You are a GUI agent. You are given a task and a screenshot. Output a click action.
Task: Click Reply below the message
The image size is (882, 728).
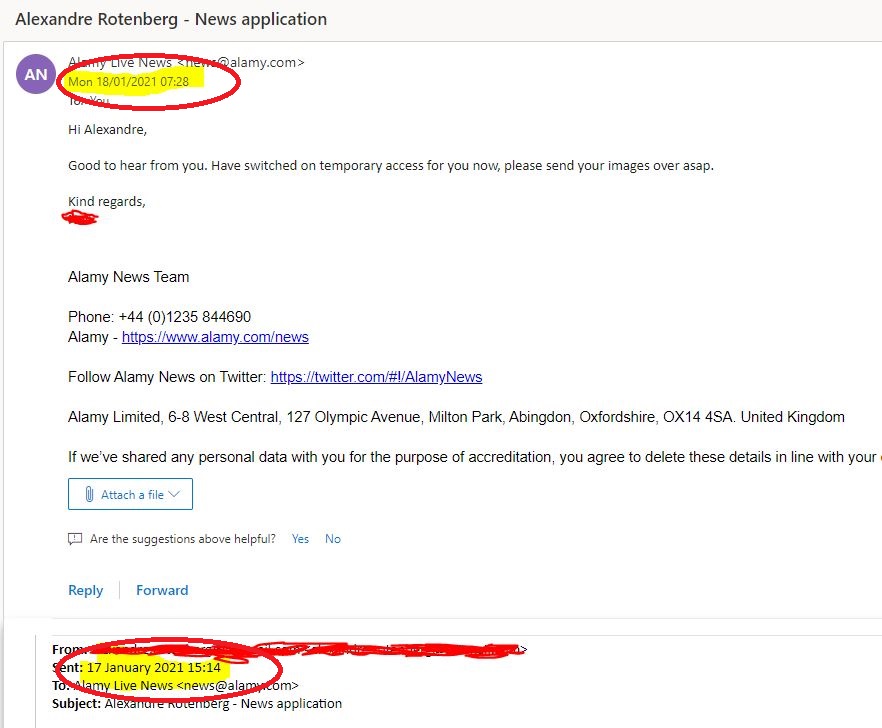tap(85, 590)
